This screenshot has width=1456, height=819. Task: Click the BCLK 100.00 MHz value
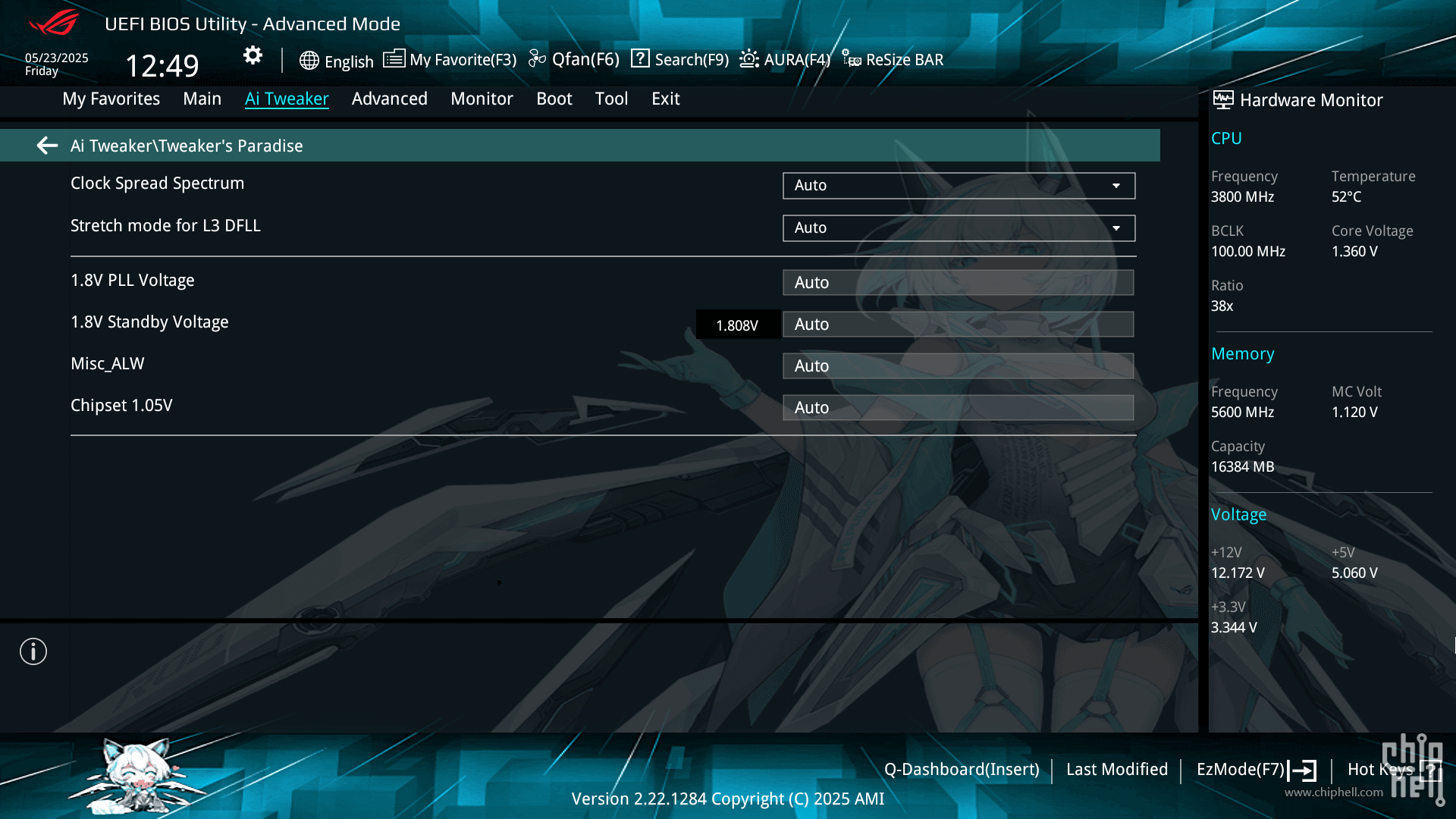pos(1248,252)
